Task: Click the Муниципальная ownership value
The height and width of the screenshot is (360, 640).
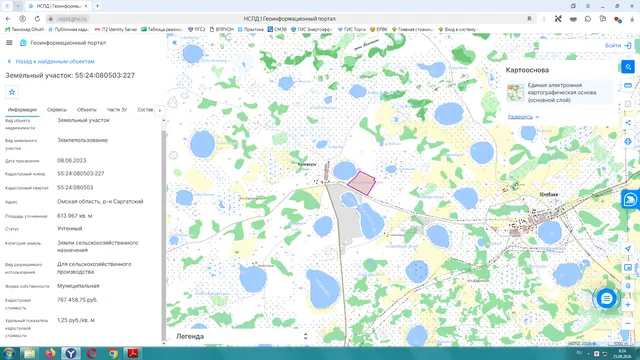Action: (78, 286)
